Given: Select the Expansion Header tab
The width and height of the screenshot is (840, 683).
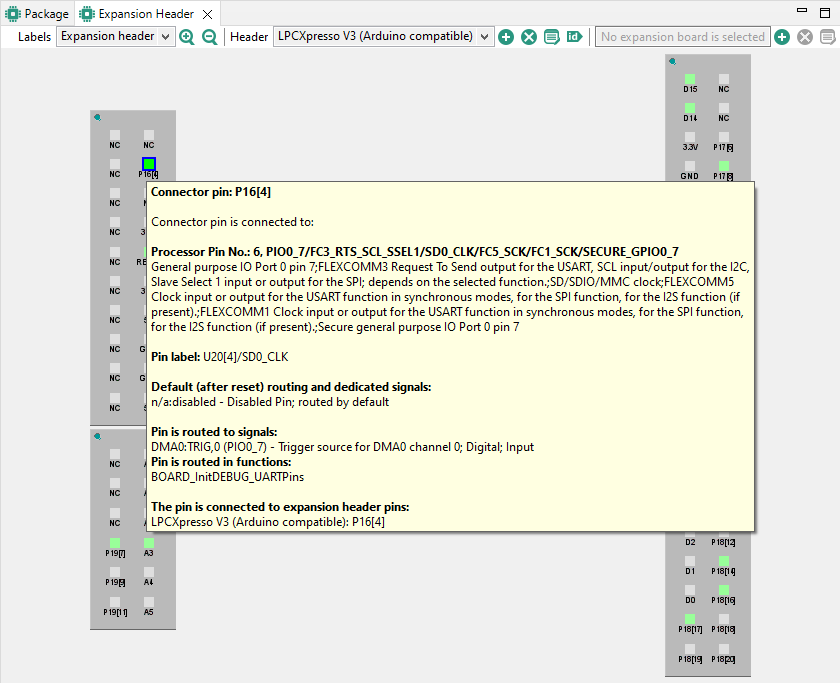Looking at the screenshot, I should 138,14.
